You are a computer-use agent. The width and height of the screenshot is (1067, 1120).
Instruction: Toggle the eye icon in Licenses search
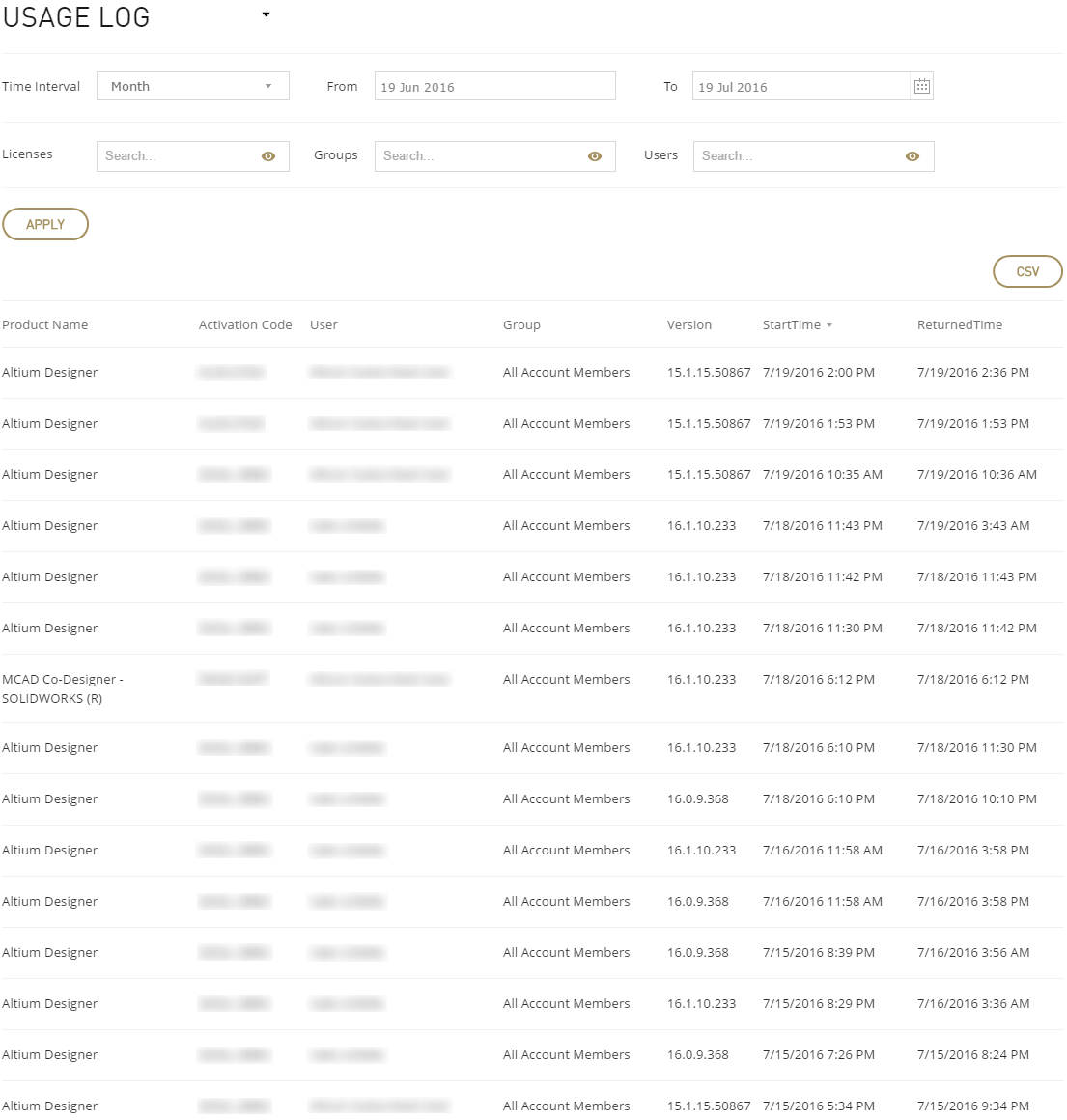pyautogui.click(x=268, y=156)
